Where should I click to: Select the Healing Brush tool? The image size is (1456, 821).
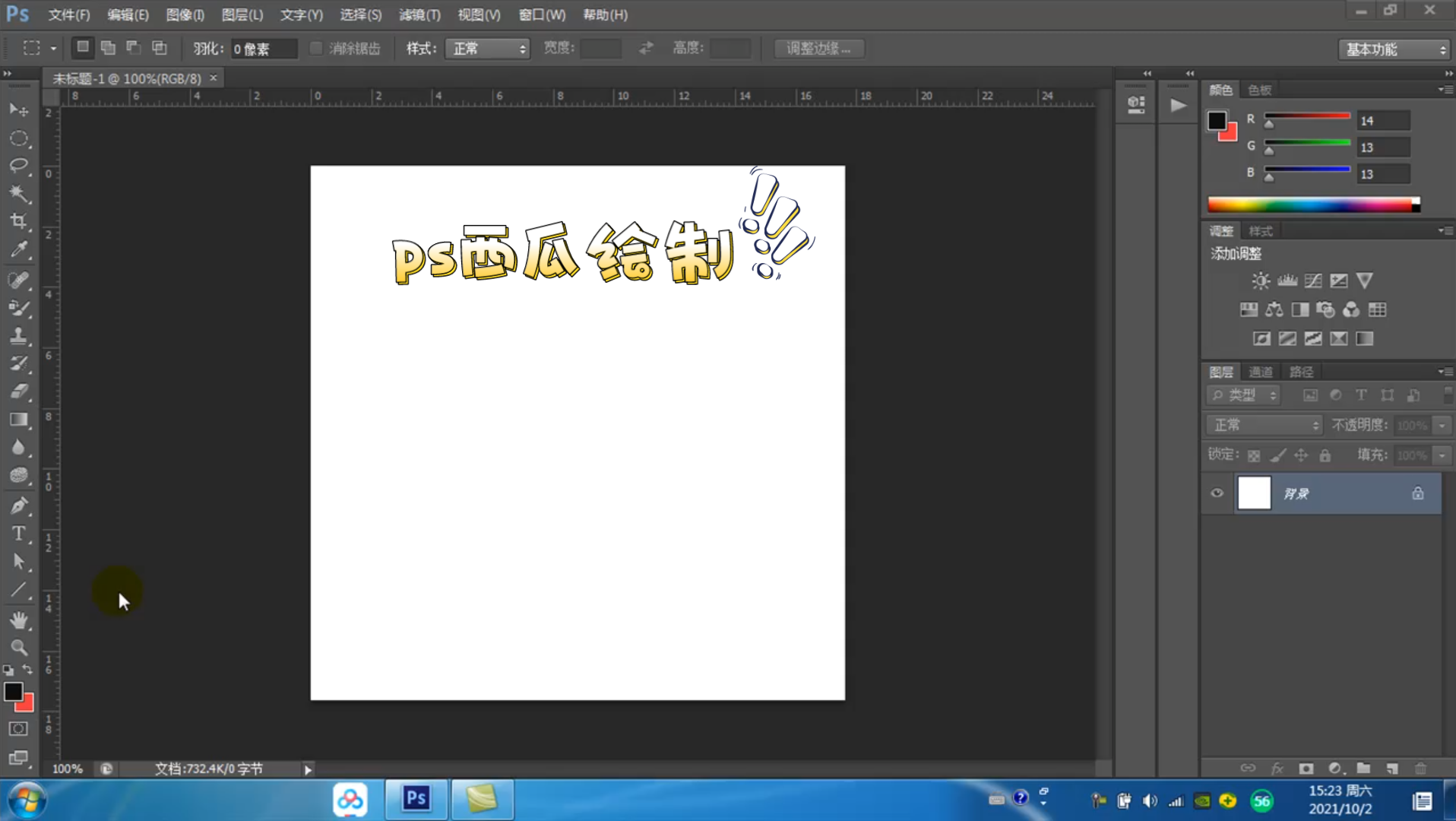(x=19, y=280)
